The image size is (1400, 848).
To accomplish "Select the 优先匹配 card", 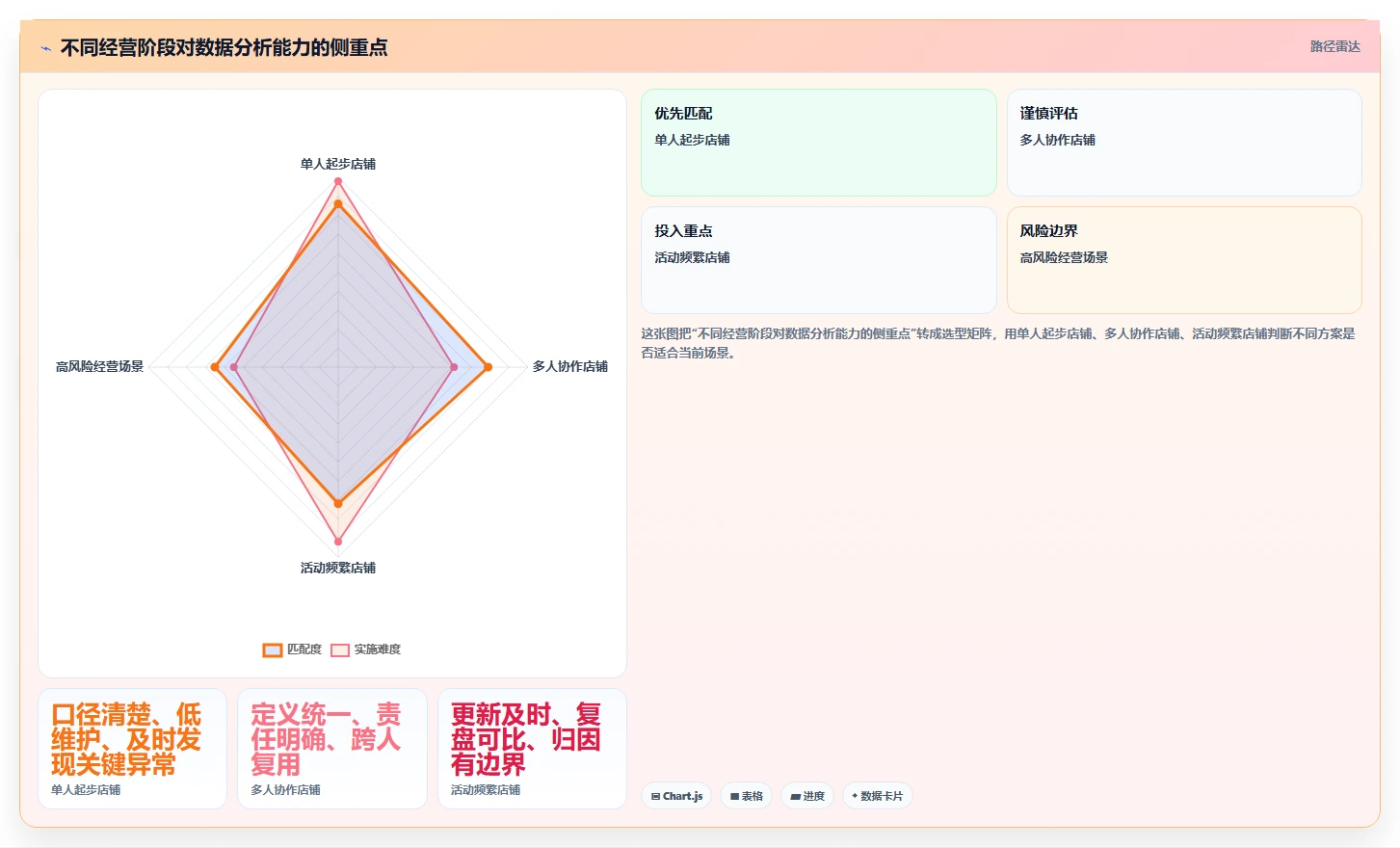I will (x=819, y=143).
